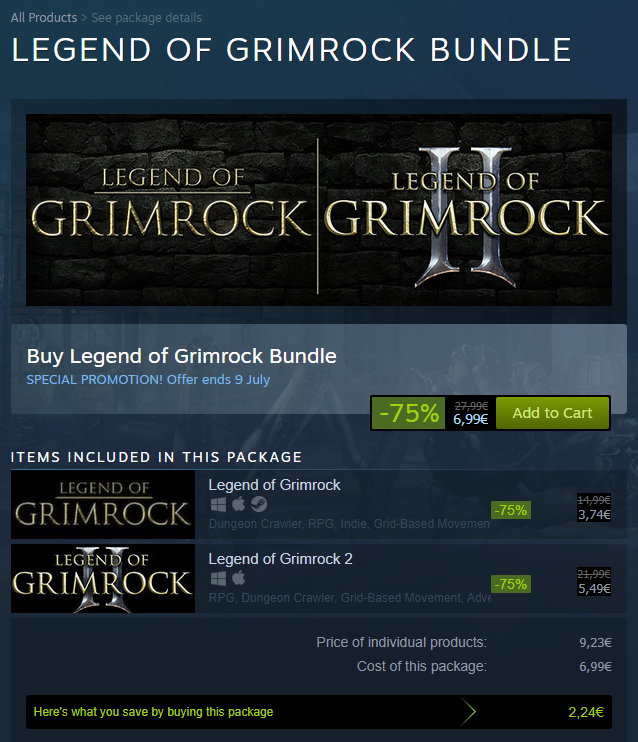
Task: Click the Legend of Grimrock 2 thumbnail image
Action: click(103, 578)
